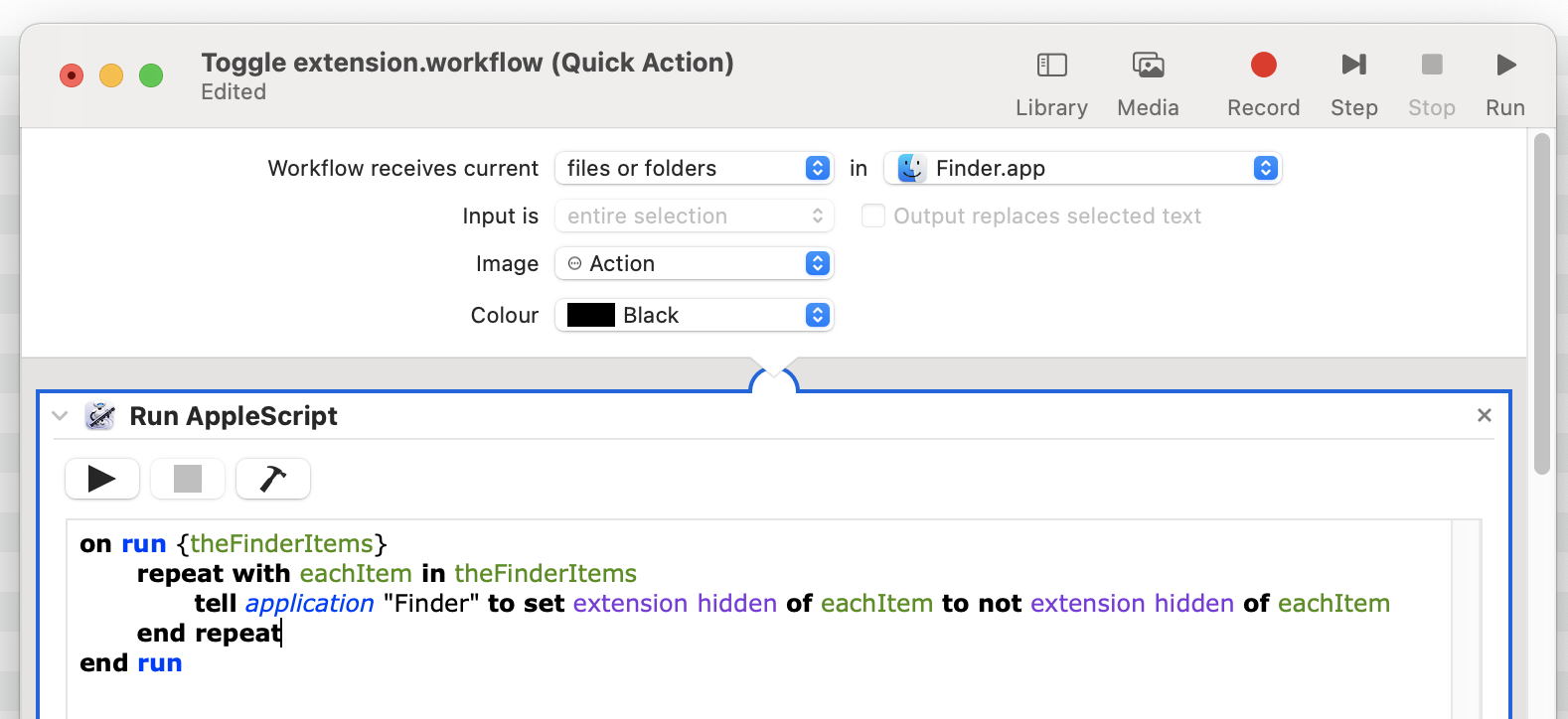
Task: Open the Finder.app application dropdown
Action: pos(1082,168)
